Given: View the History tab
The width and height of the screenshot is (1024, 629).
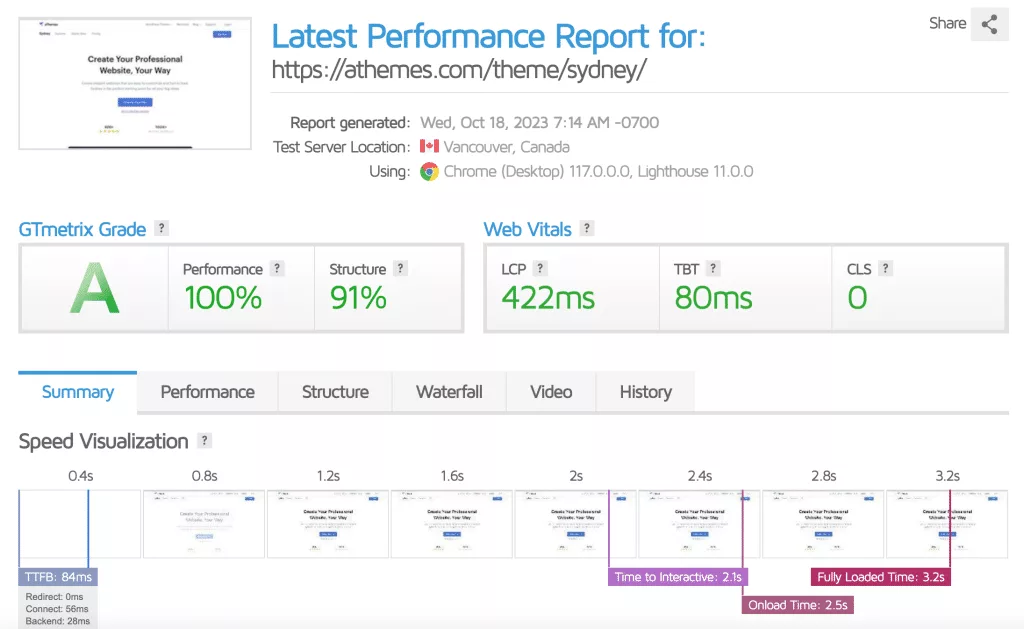Looking at the screenshot, I should coord(645,392).
